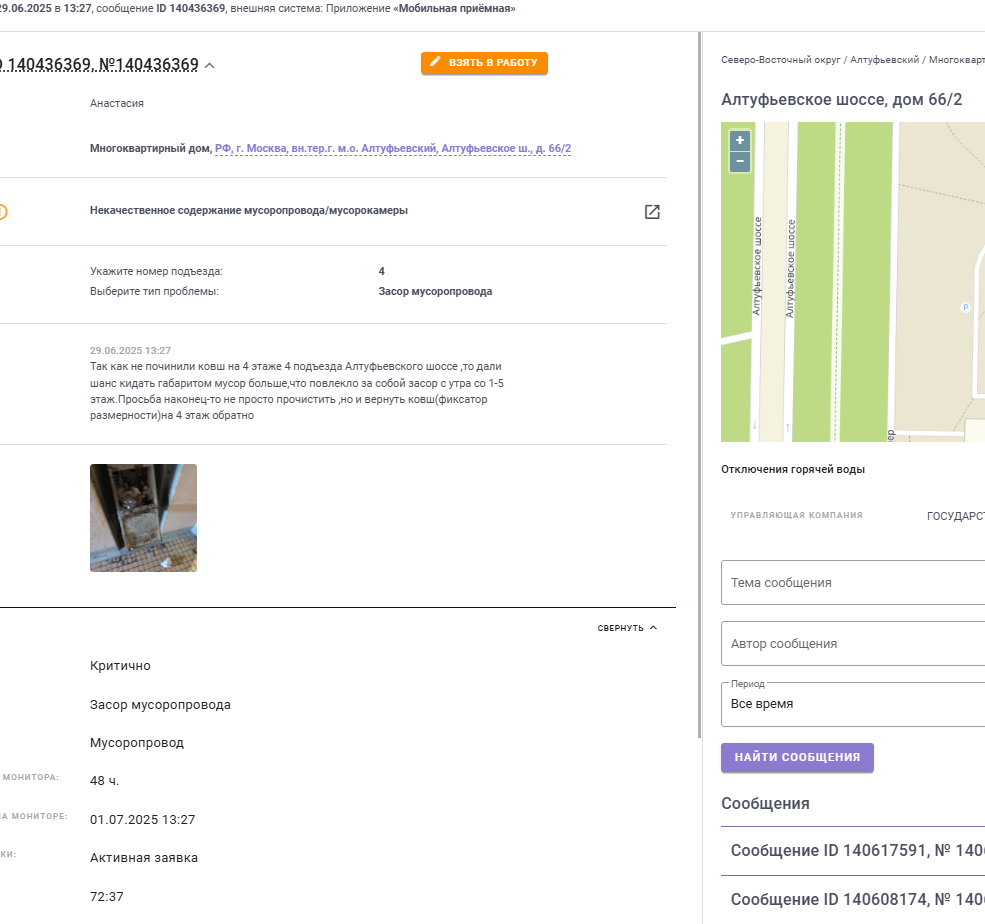The width and height of the screenshot is (985, 924).
Task: Open the 'Период' dropdown showing Все время
Action: [853, 704]
